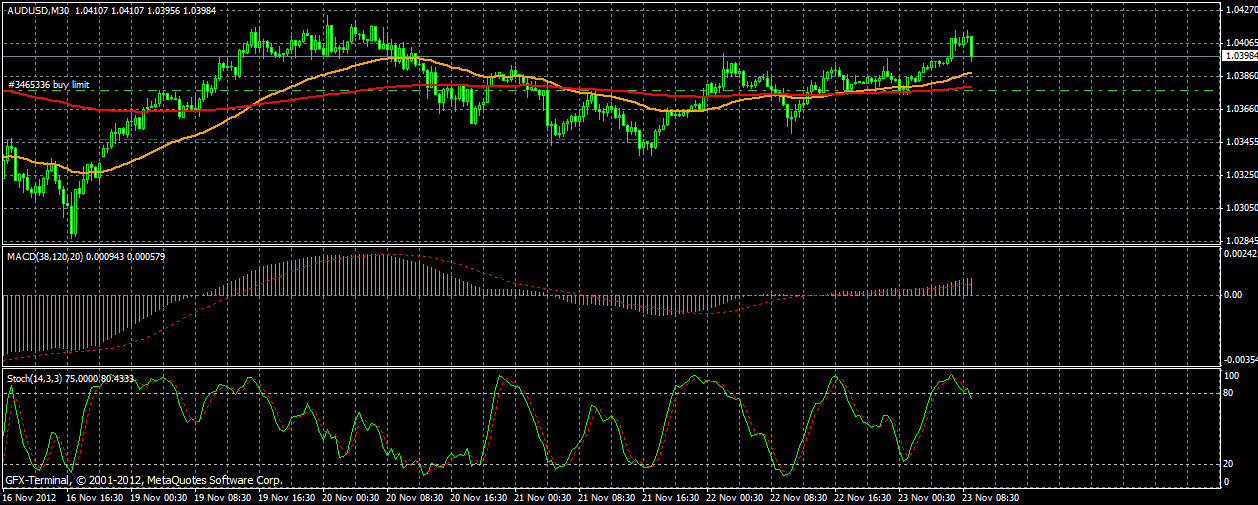The width and height of the screenshot is (1258, 505).
Task: Click the 22 Nov 16:30 time label
Action: tap(865, 496)
